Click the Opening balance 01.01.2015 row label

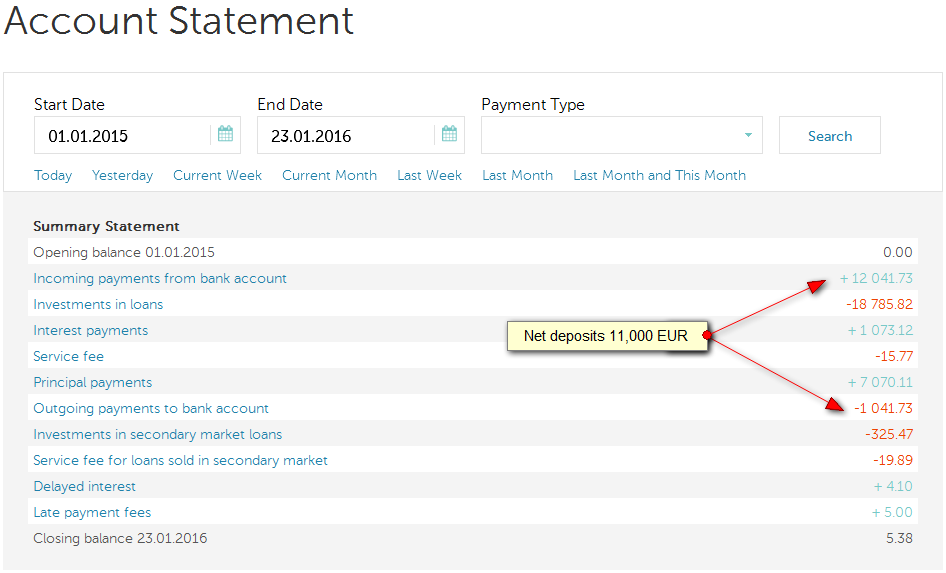(x=124, y=252)
